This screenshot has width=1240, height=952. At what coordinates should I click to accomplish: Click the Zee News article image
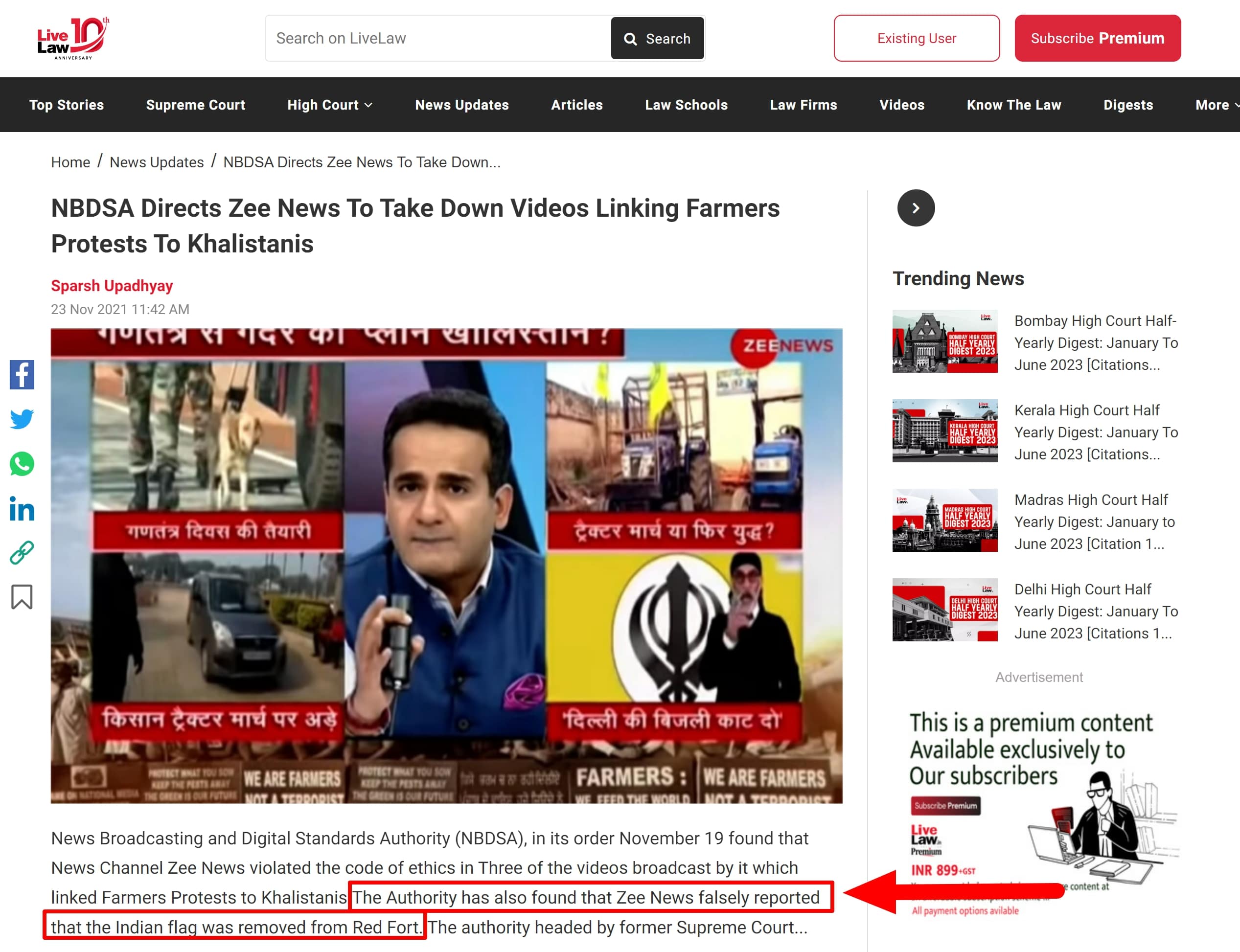447,566
